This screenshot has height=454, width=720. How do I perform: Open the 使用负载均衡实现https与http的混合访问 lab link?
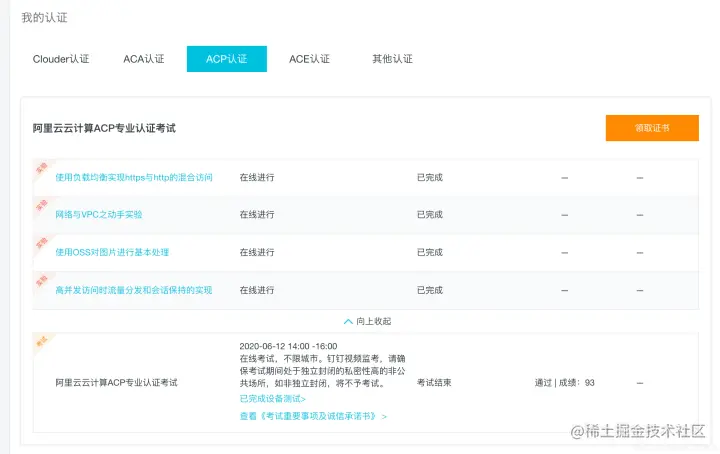134,177
